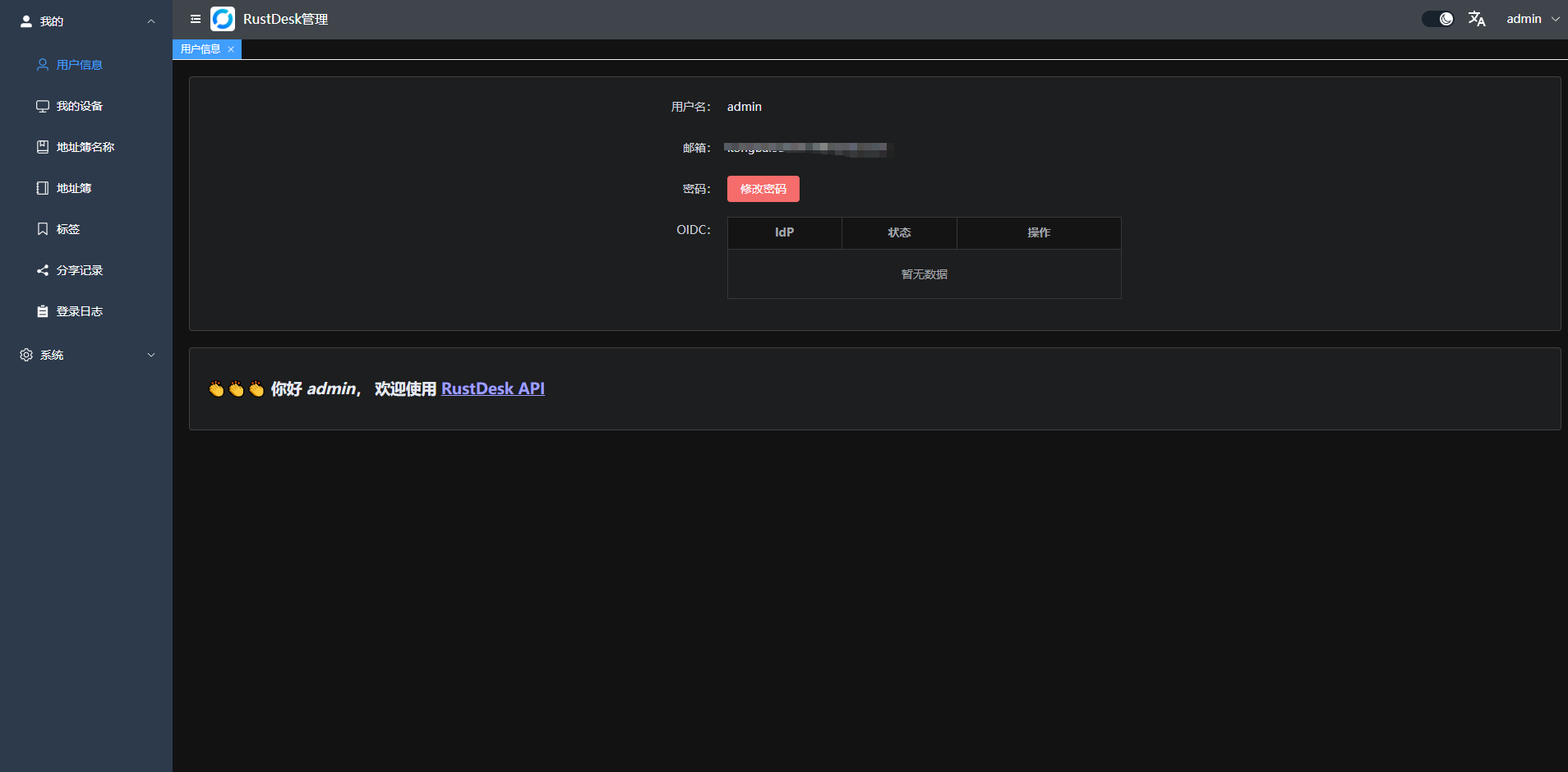Image resolution: width=1568 pixels, height=772 pixels.
Task: Click the 状态 column header
Action: pos(899,232)
